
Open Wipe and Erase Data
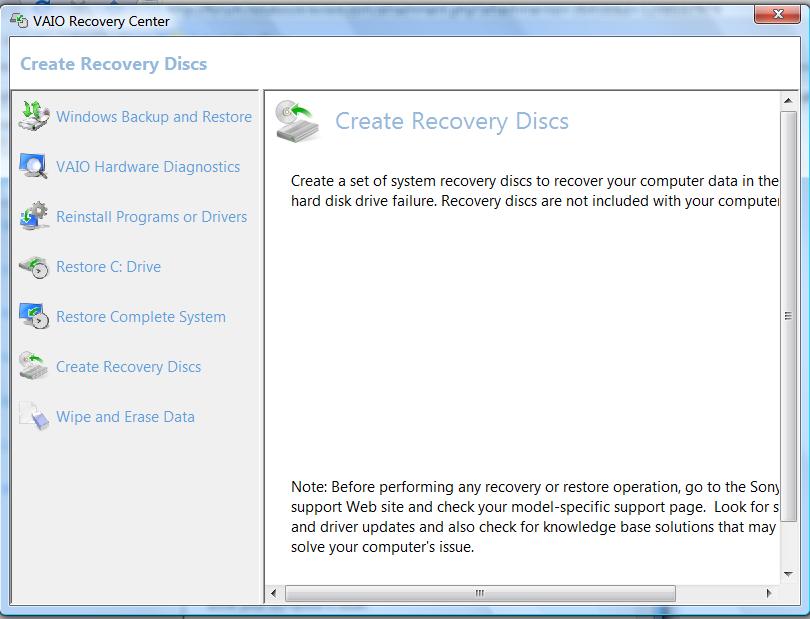click(x=125, y=417)
